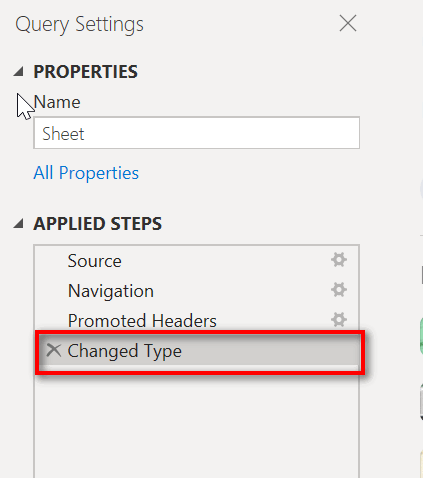The height and width of the screenshot is (478, 423).
Task: Delete the Changed Type step with its X
Action: (54, 350)
